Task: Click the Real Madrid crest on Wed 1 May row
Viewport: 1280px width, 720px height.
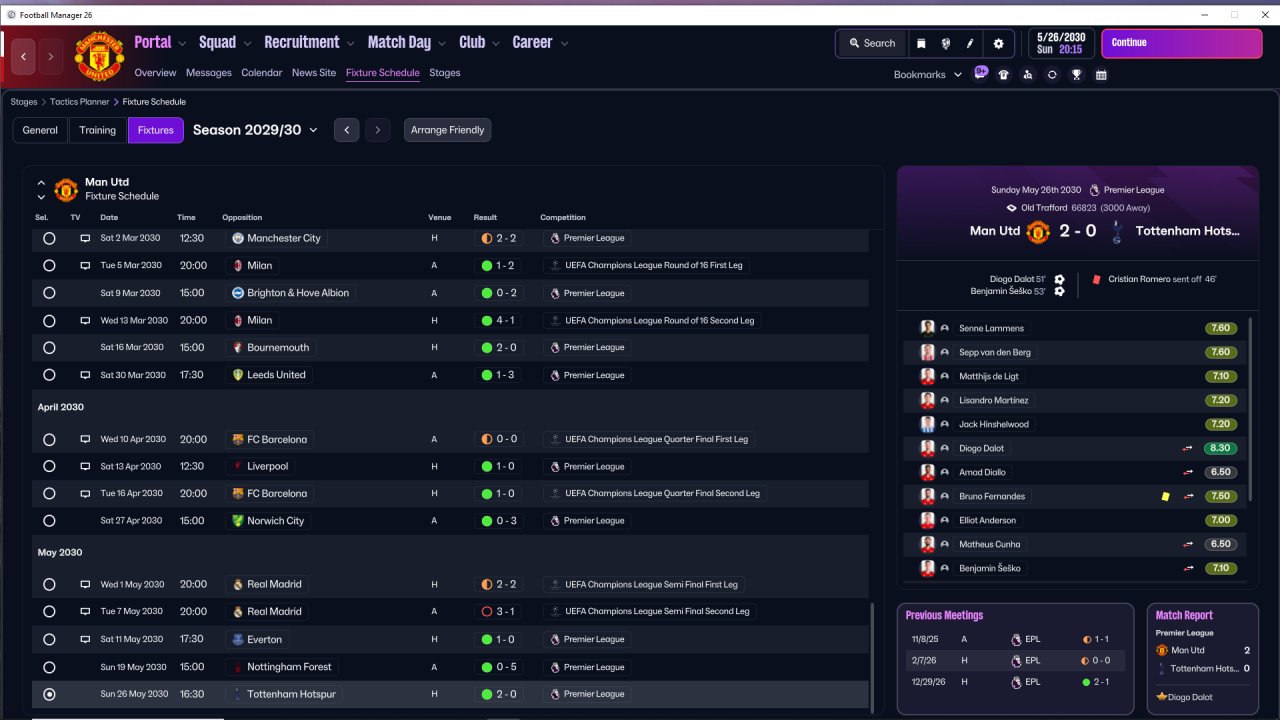Action: (x=238, y=584)
